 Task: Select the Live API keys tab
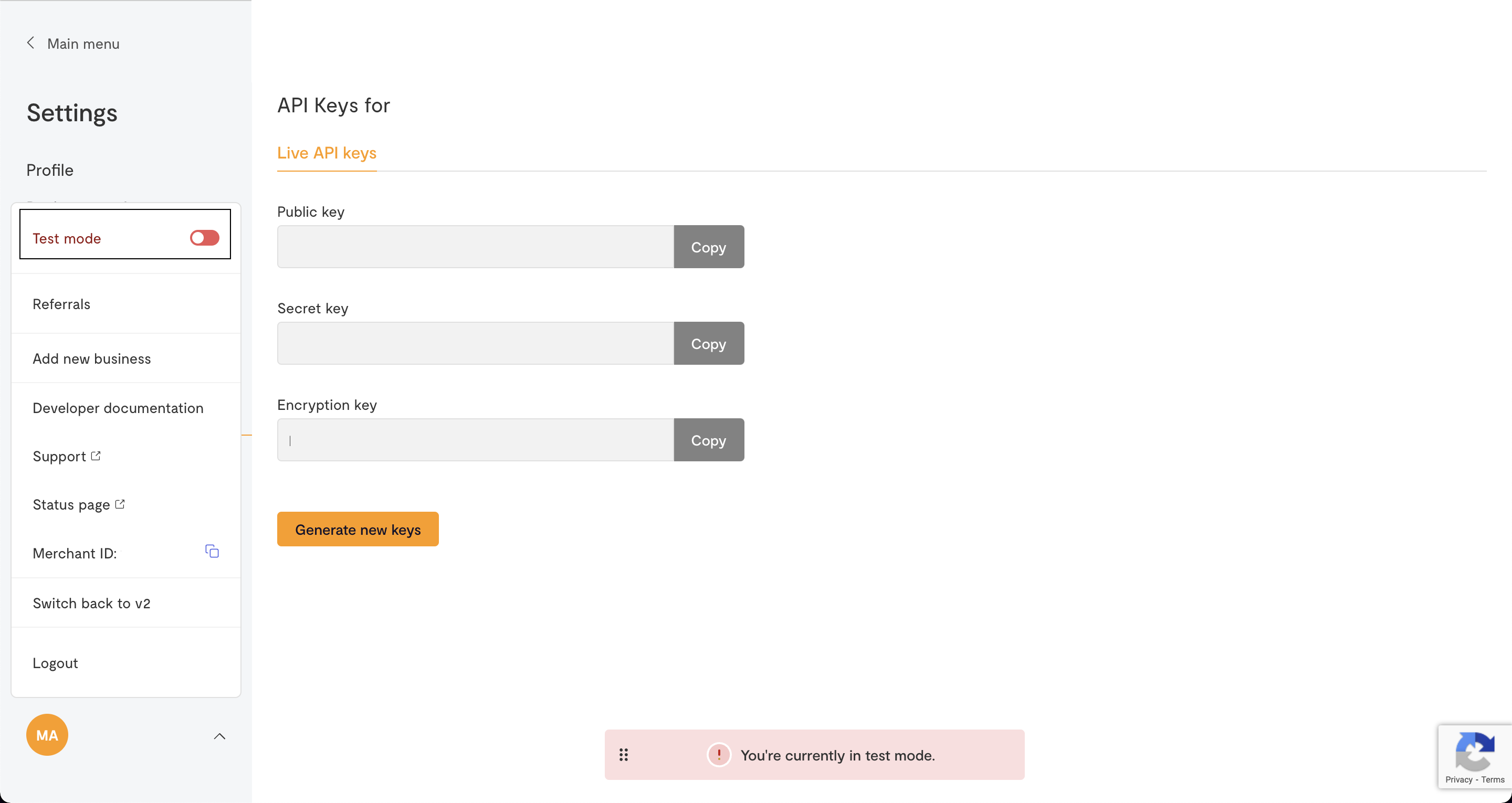coord(327,153)
